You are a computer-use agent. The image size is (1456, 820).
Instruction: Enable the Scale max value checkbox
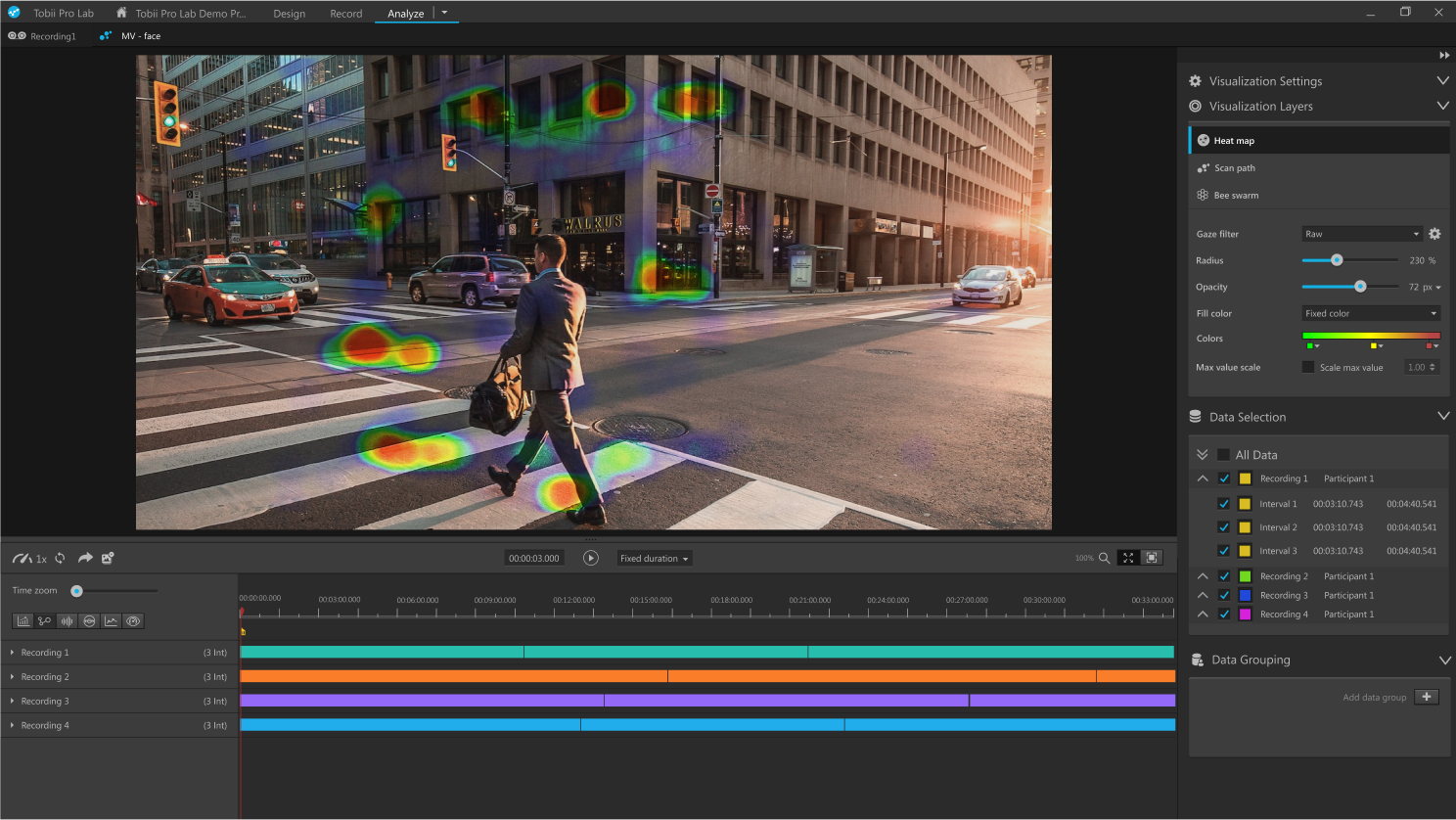(1308, 367)
